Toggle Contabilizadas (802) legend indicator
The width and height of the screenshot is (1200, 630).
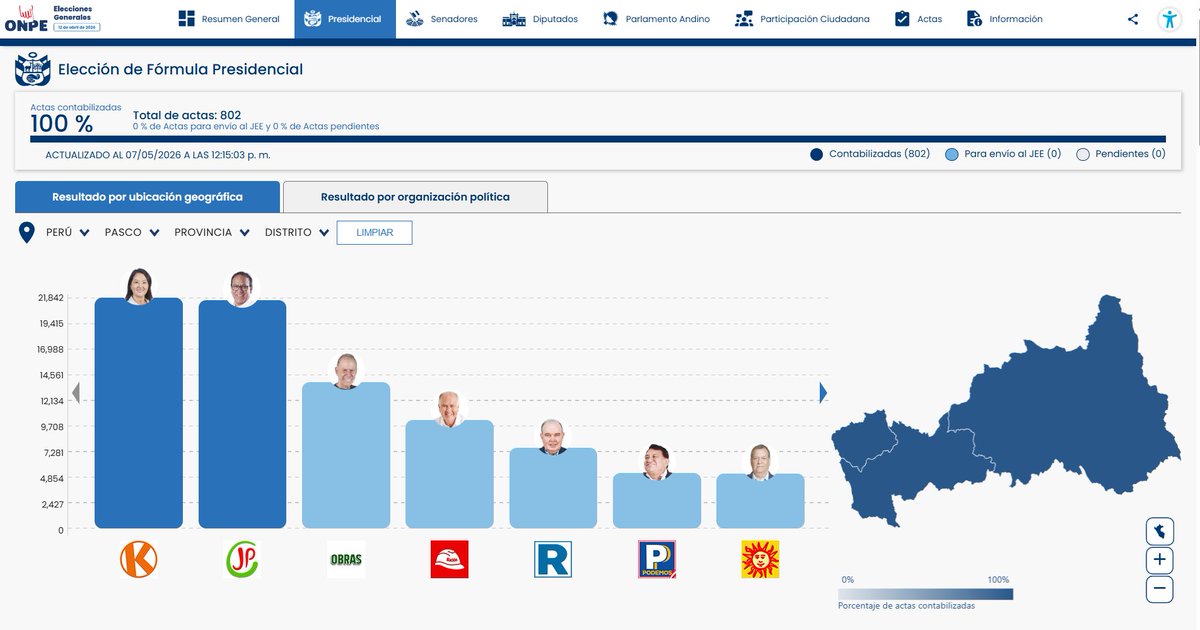tap(816, 154)
